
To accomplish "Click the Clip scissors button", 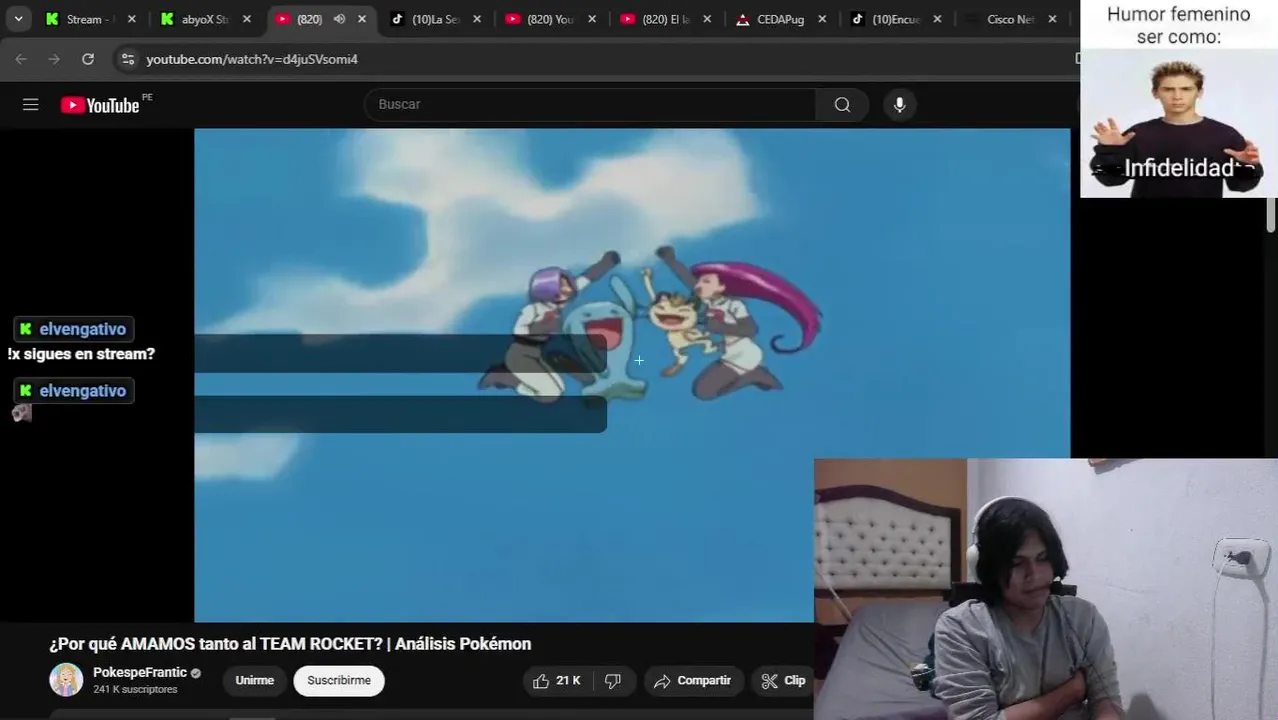I will 783,681.
